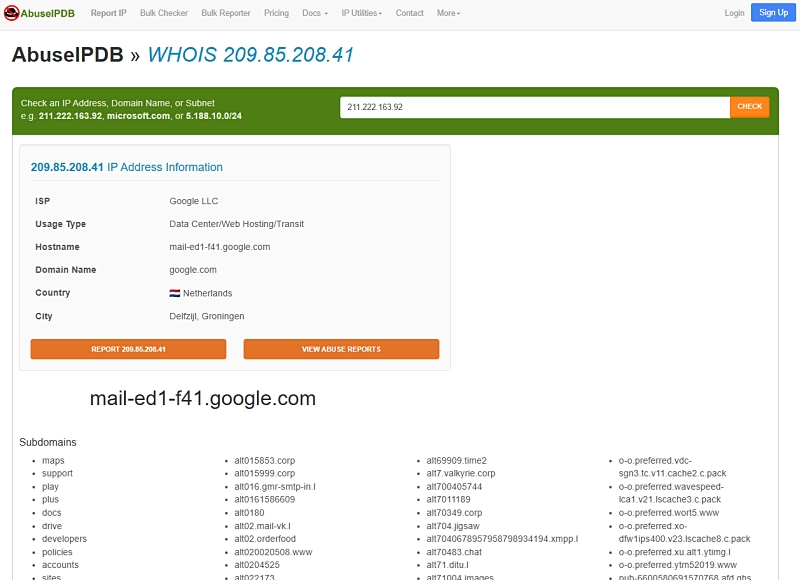The height and width of the screenshot is (580, 800).
Task: Open the Contact page
Action: coord(409,13)
